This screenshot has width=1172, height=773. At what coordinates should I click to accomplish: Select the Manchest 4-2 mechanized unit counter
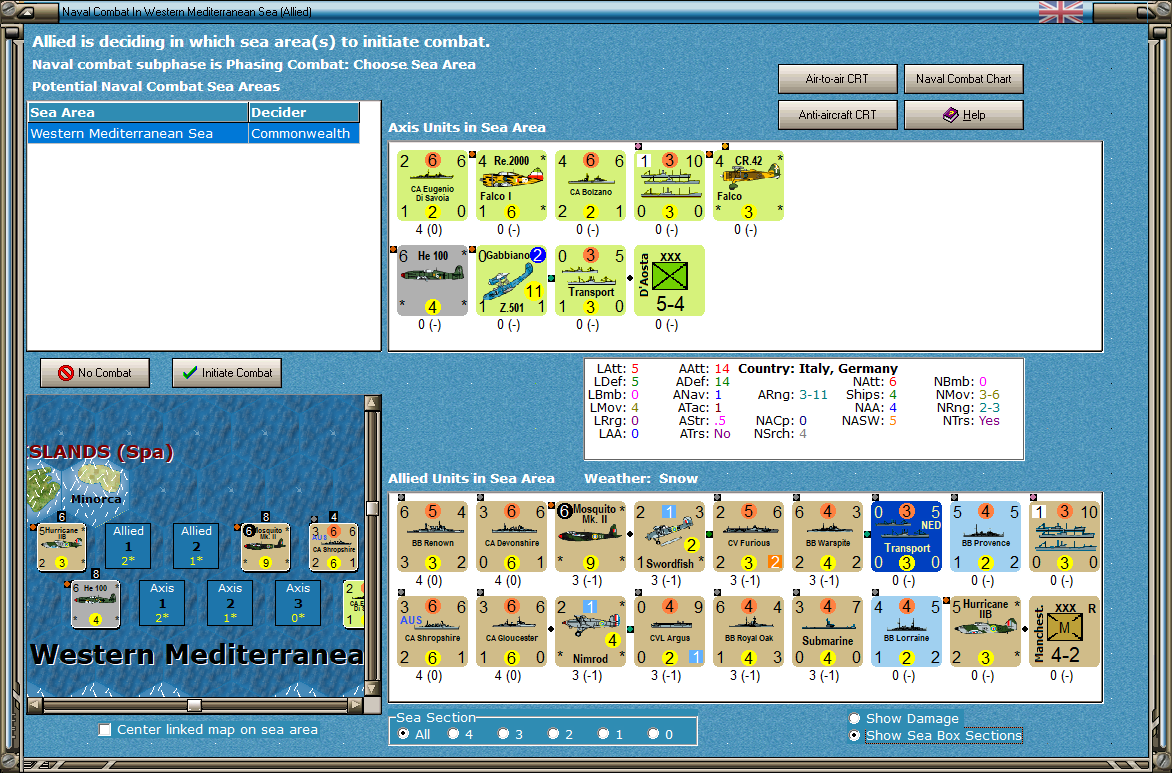click(x=1064, y=632)
